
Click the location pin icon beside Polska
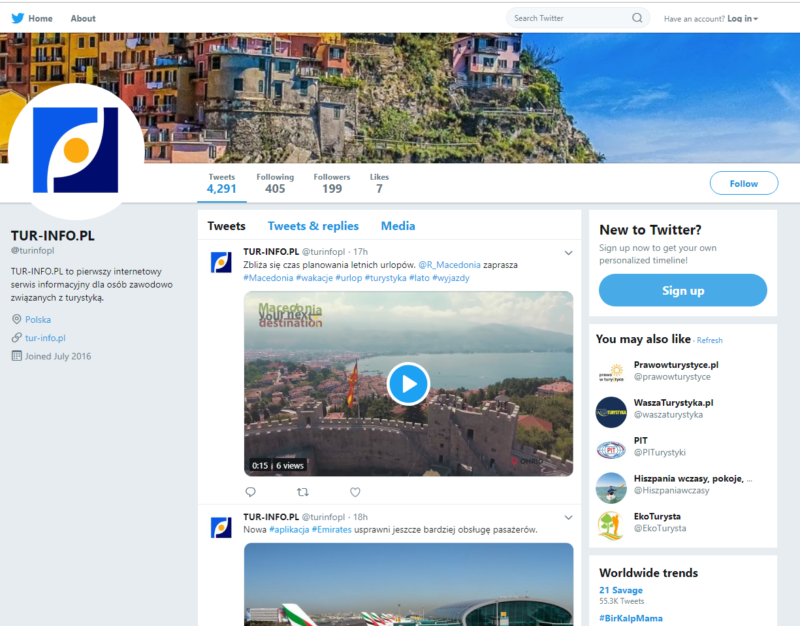pos(16,319)
